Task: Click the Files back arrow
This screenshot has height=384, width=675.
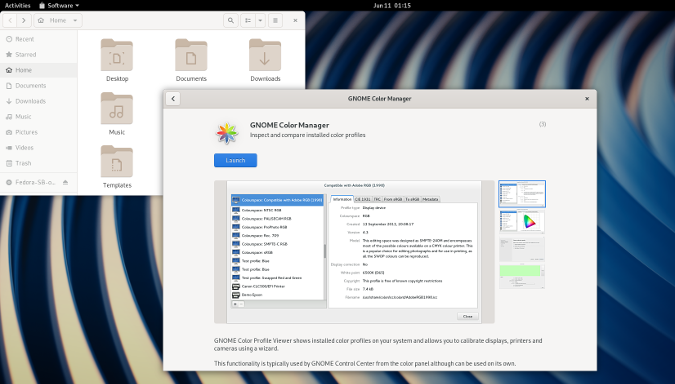Action: 10,20
